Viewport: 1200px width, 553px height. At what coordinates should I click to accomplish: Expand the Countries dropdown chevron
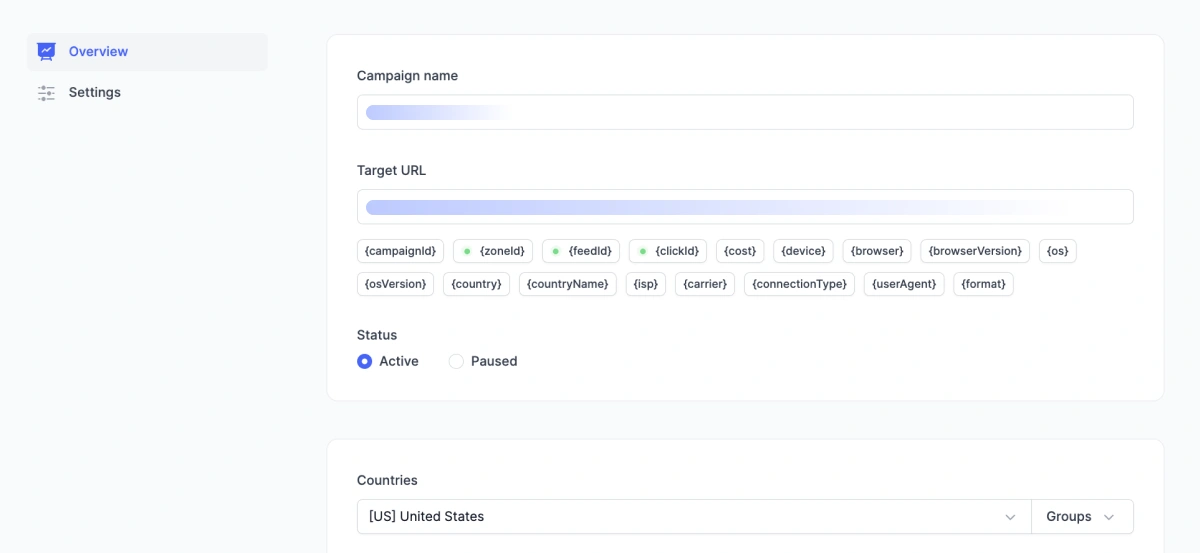[x=1010, y=517]
